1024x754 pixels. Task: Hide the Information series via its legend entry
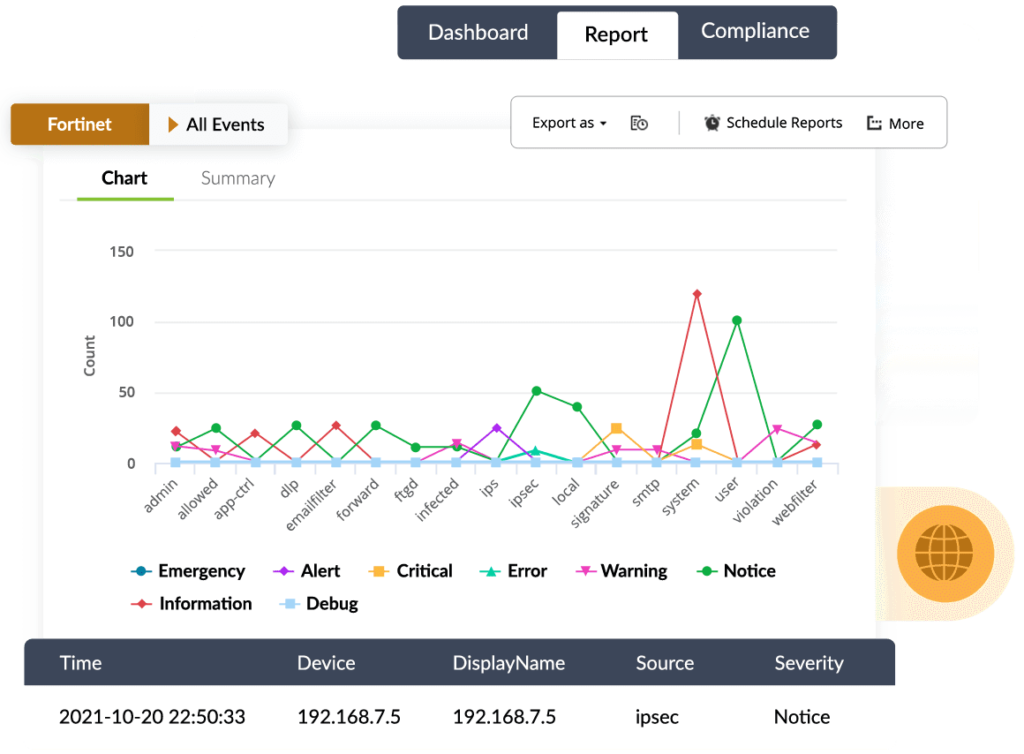tap(200, 603)
